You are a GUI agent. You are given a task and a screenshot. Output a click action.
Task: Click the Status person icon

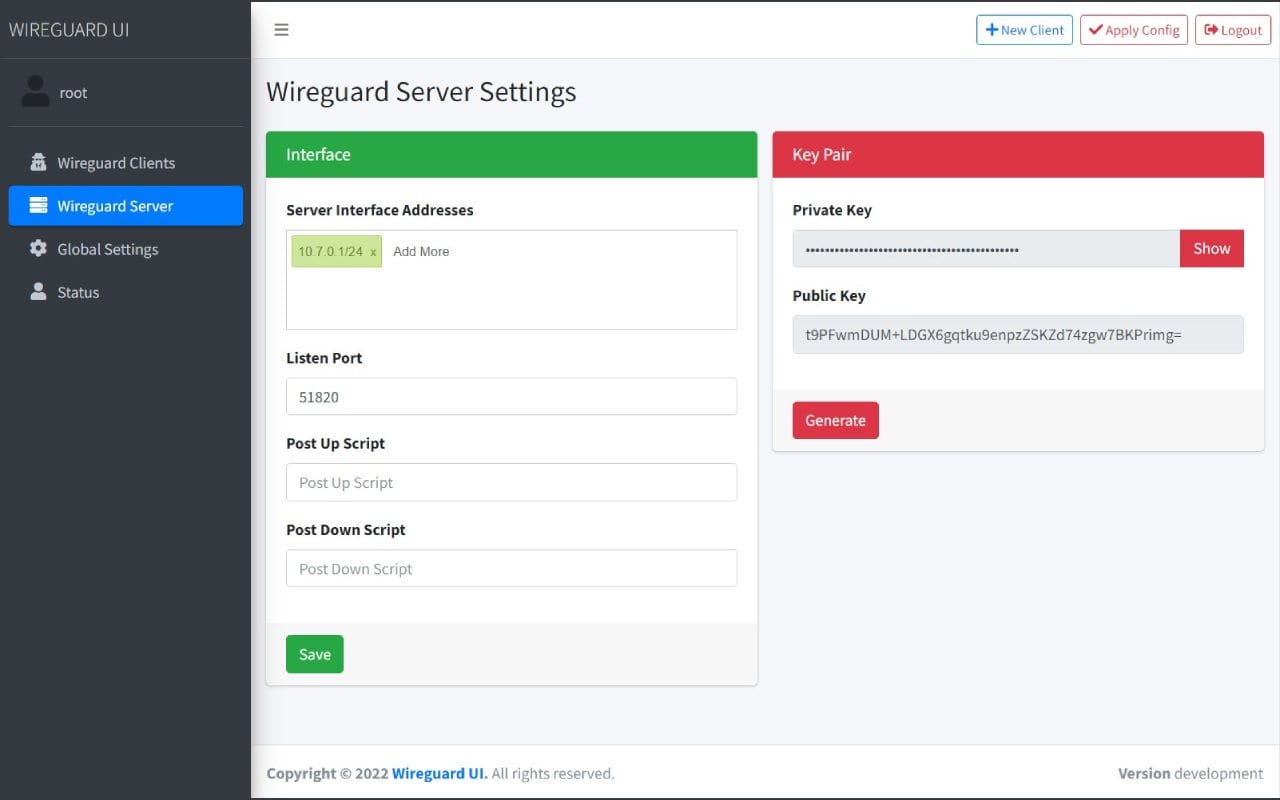coord(38,292)
